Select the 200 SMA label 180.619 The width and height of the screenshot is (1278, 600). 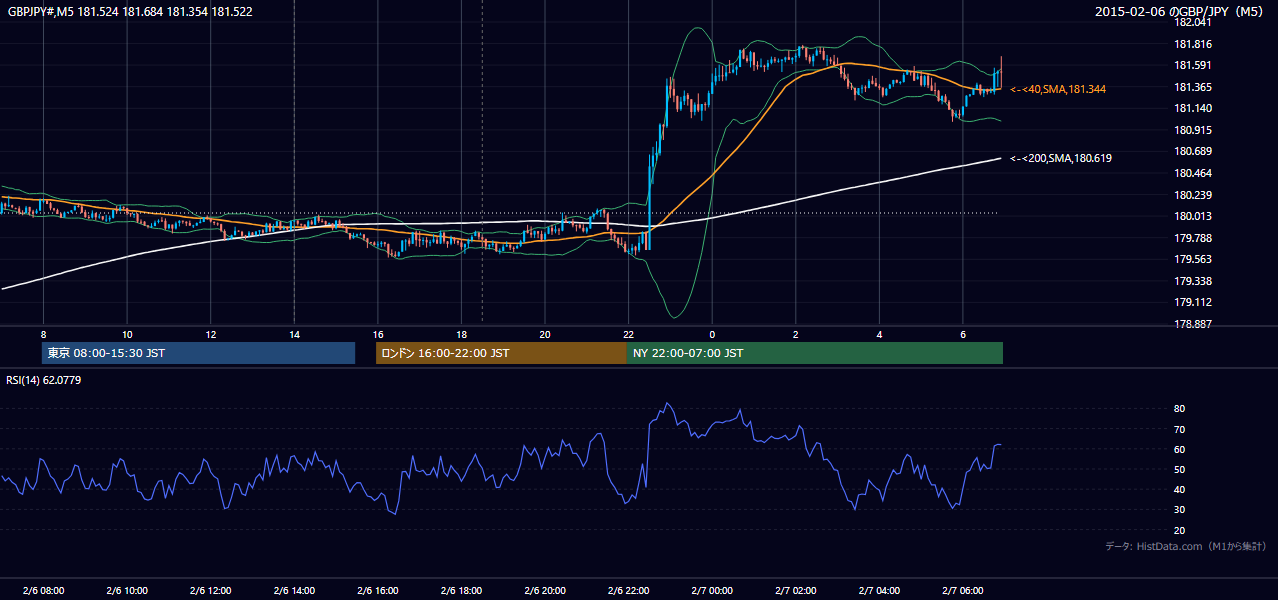click(x=1061, y=158)
